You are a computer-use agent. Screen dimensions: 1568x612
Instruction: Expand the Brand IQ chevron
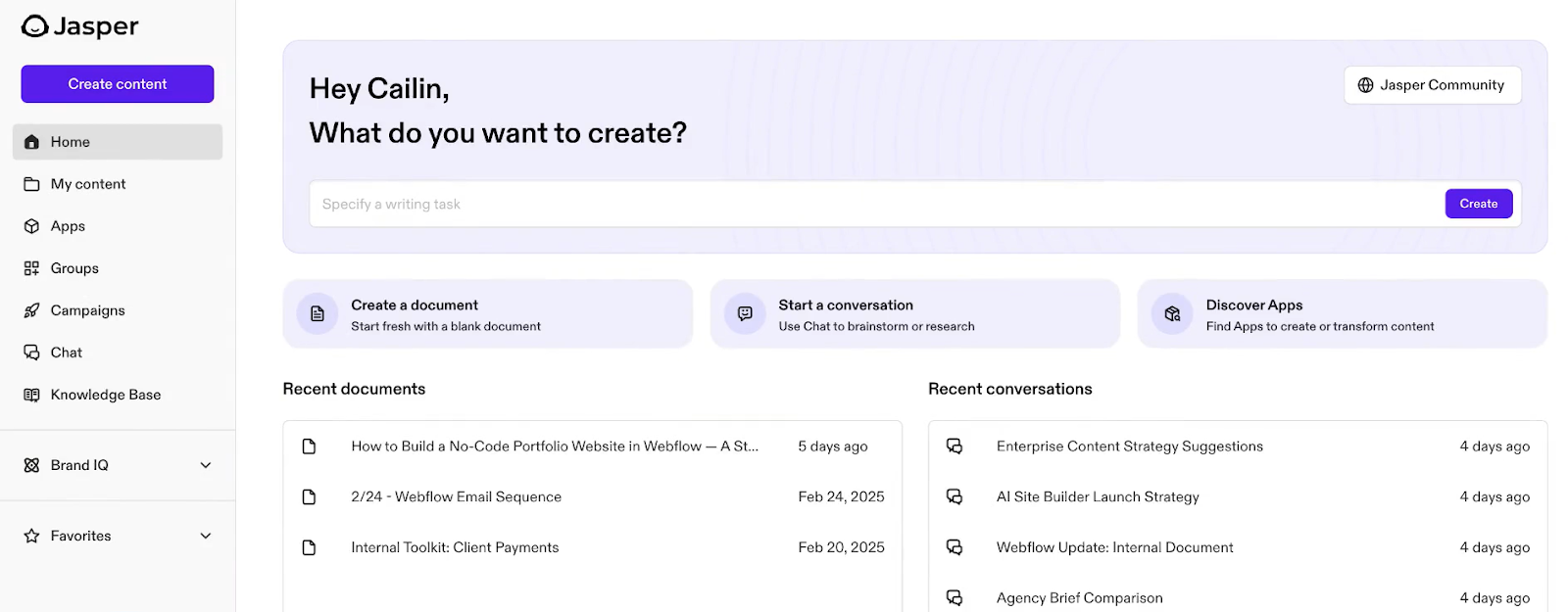point(206,465)
